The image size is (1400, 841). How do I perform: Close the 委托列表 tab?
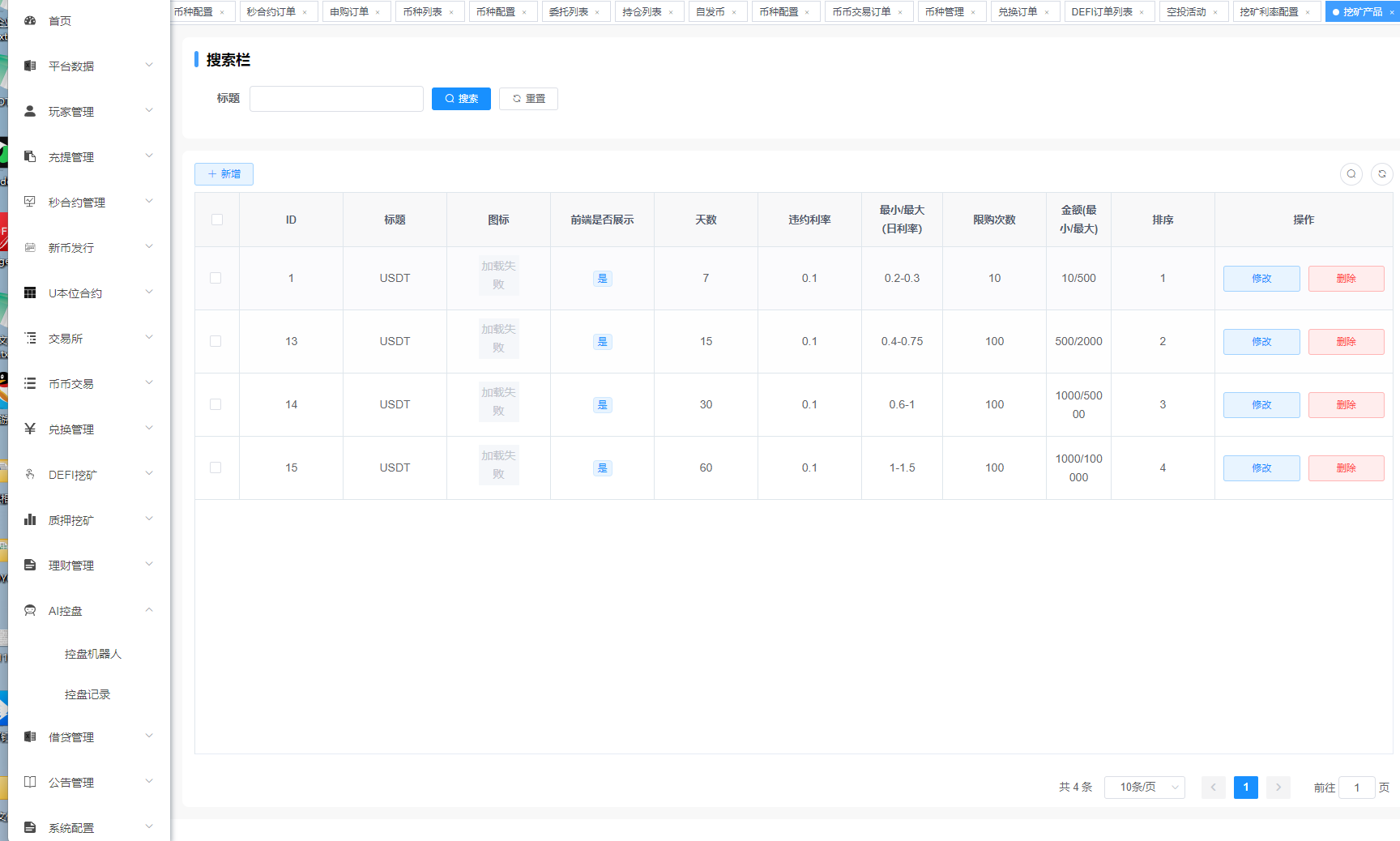point(597,12)
